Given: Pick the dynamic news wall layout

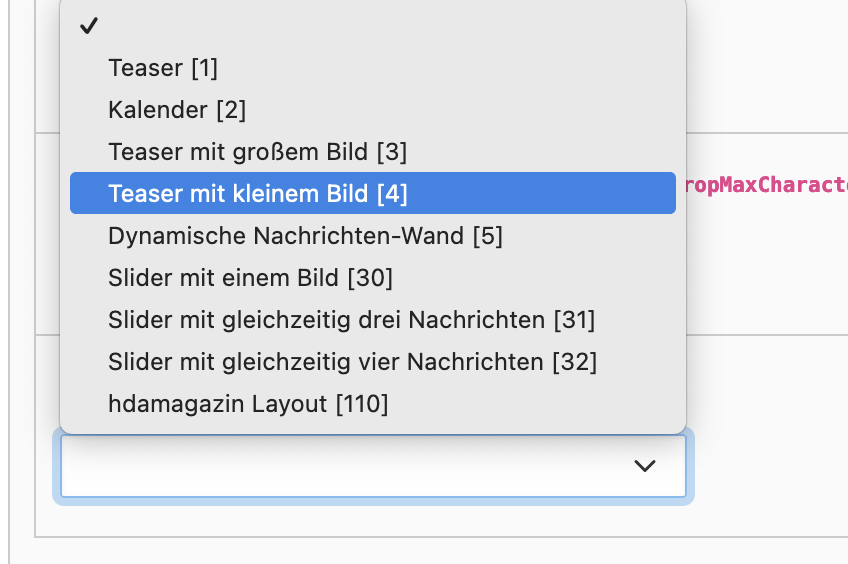Looking at the screenshot, I should 373,236.
